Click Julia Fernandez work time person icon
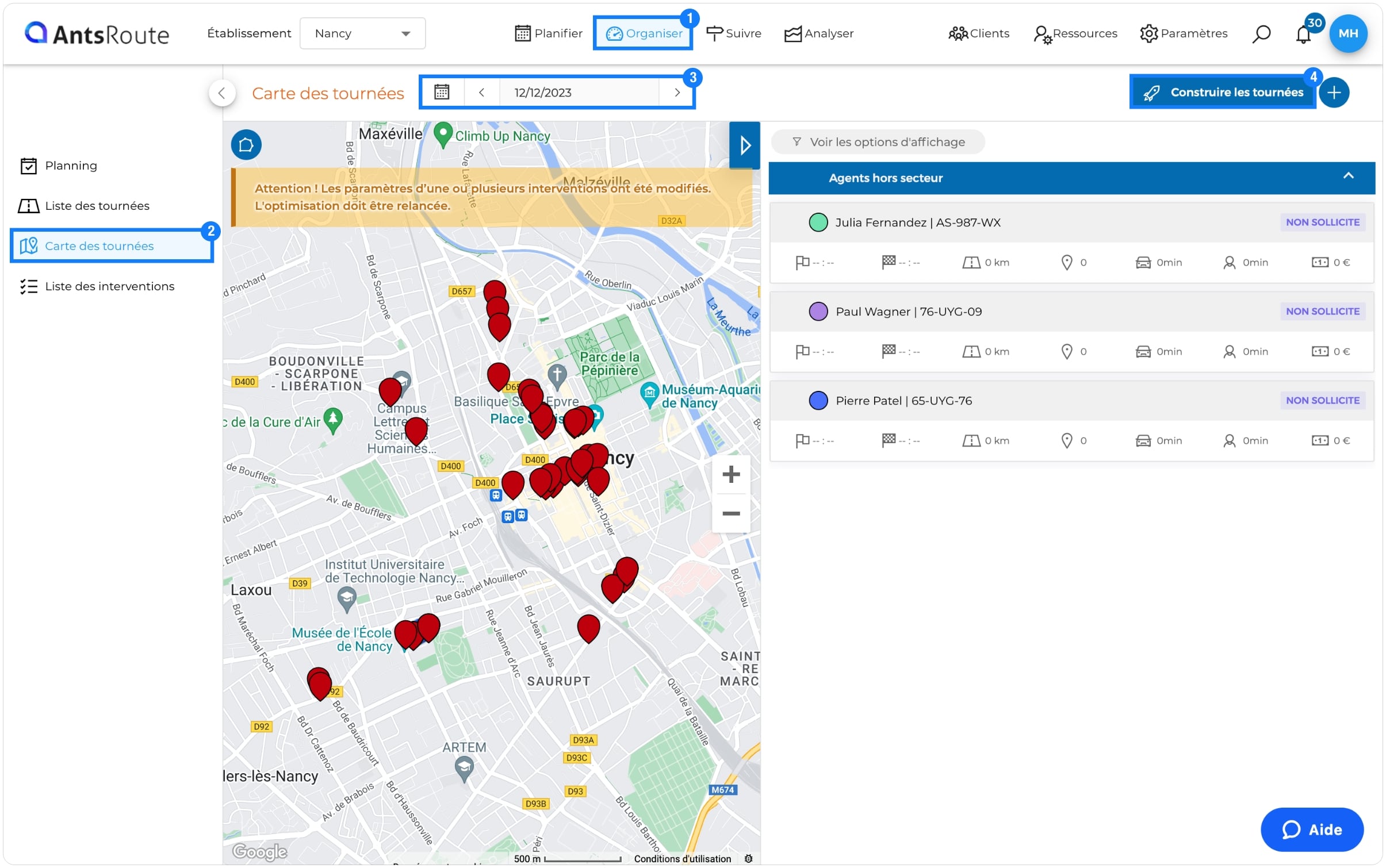 (1229, 263)
